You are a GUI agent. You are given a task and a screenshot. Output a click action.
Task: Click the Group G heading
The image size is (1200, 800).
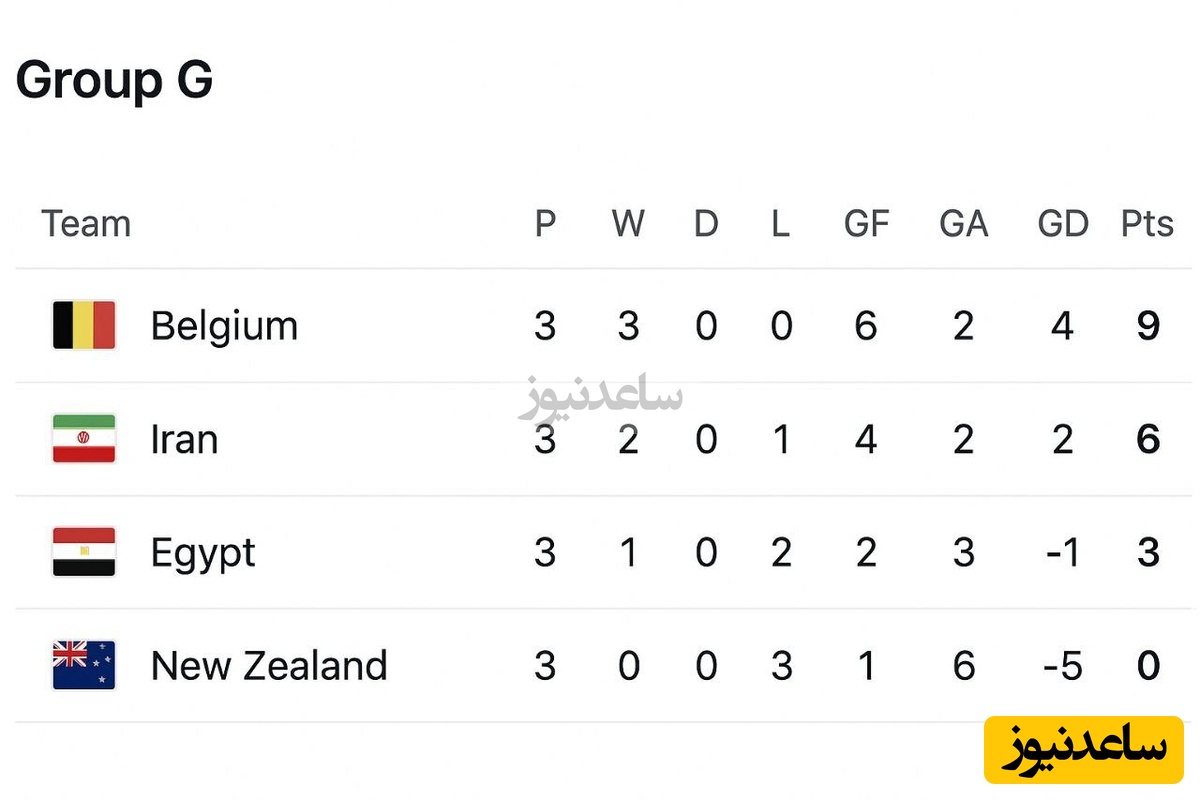point(114,80)
